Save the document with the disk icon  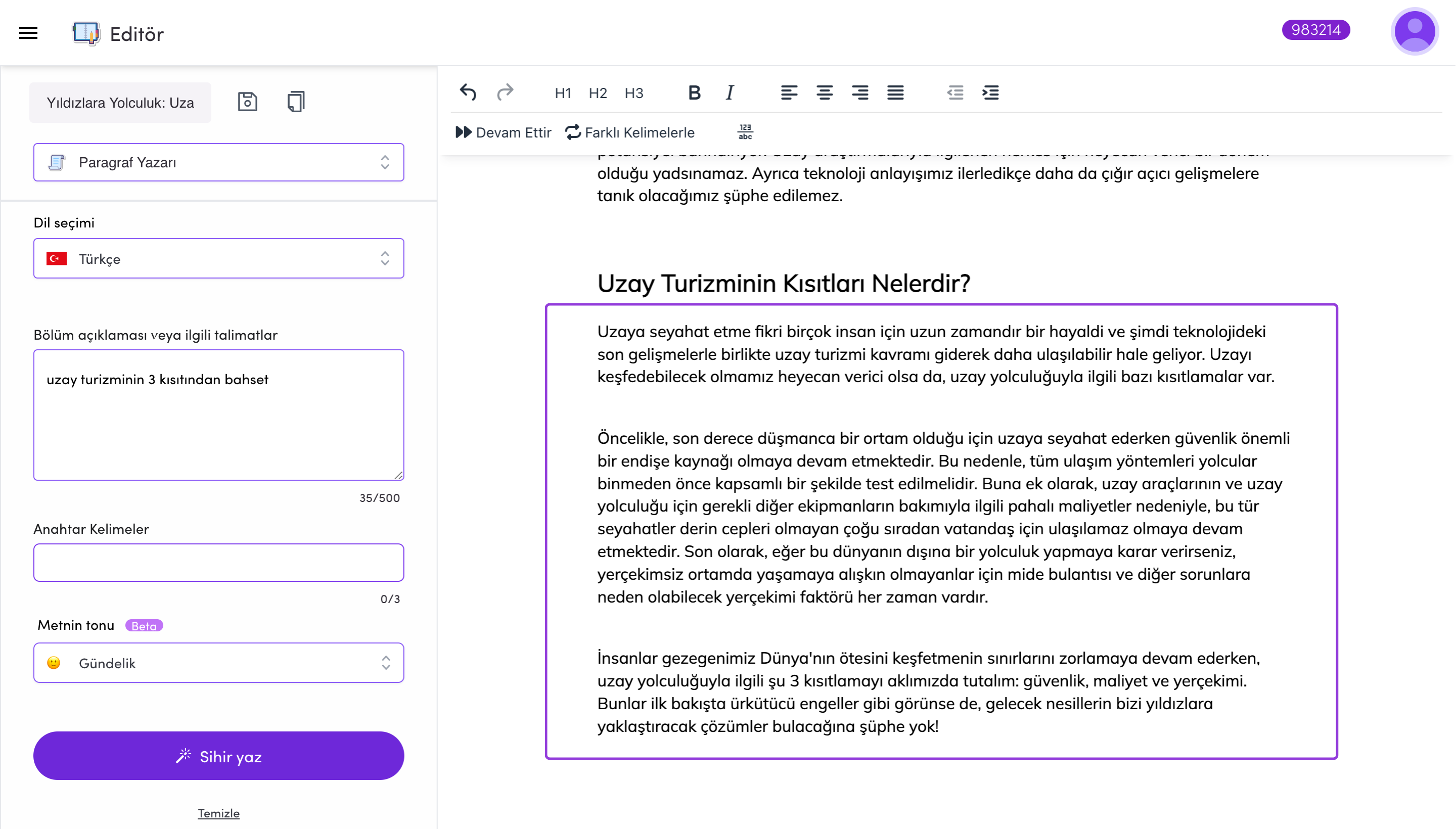247,102
